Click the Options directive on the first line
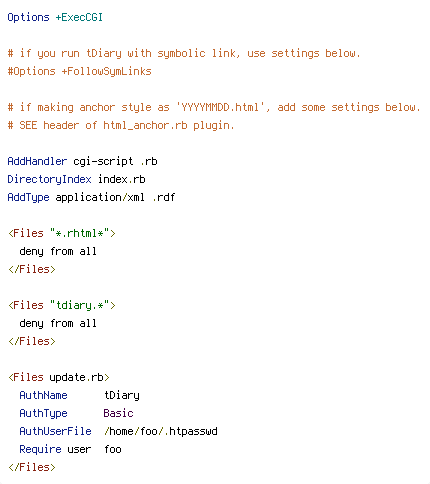Viewport: 430px width, 484px height. (x=28, y=17)
